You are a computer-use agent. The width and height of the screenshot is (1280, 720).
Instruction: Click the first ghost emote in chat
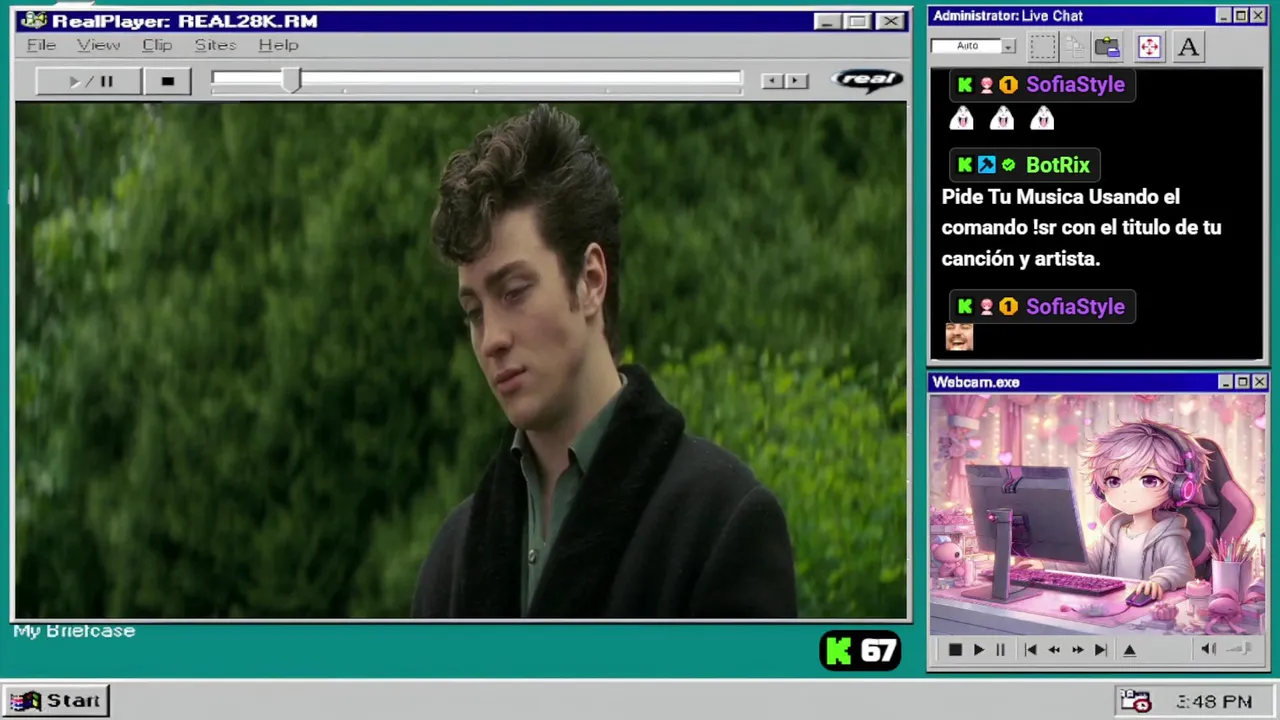961,119
